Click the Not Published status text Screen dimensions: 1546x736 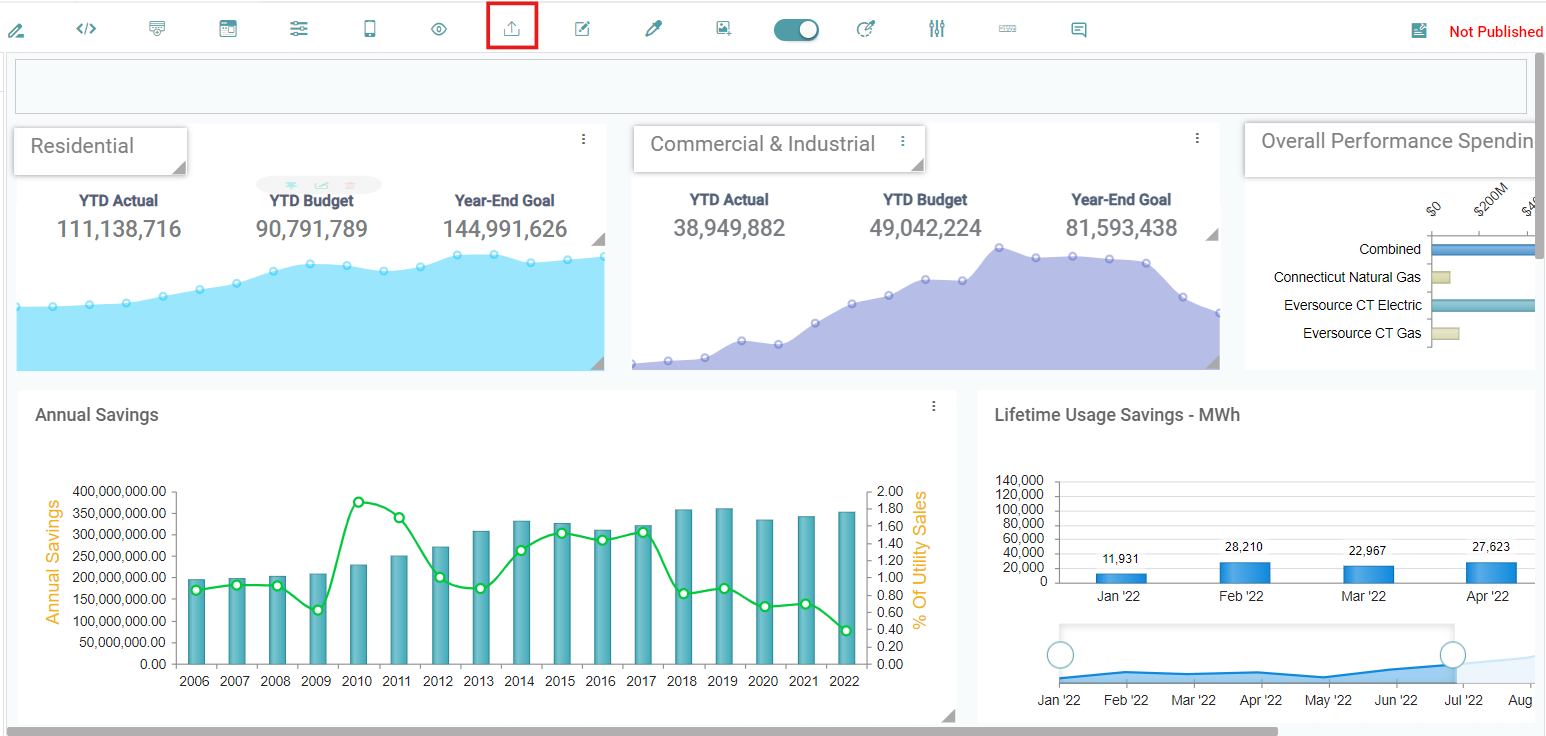pos(1495,32)
